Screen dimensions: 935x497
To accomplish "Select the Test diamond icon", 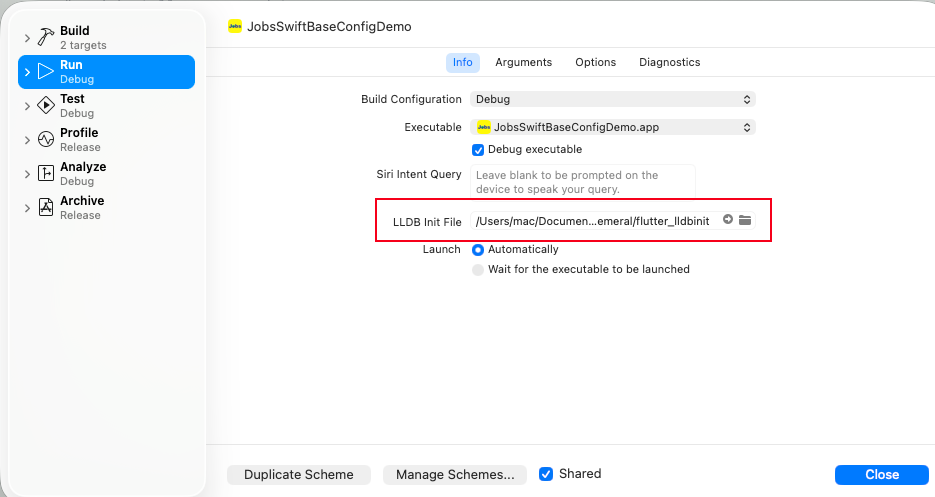I will 46,105.
